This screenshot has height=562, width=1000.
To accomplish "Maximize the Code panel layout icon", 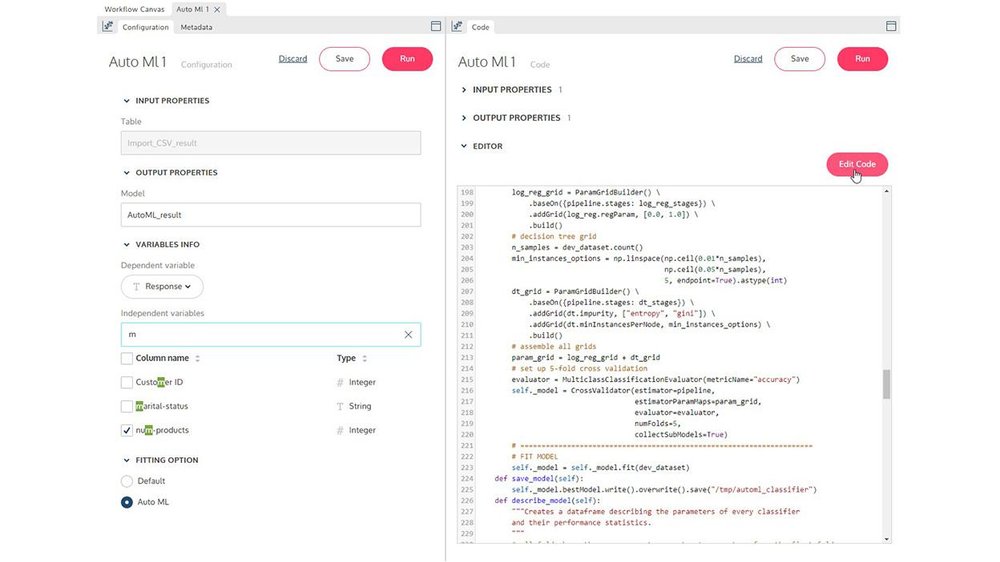I will [891, 26].
